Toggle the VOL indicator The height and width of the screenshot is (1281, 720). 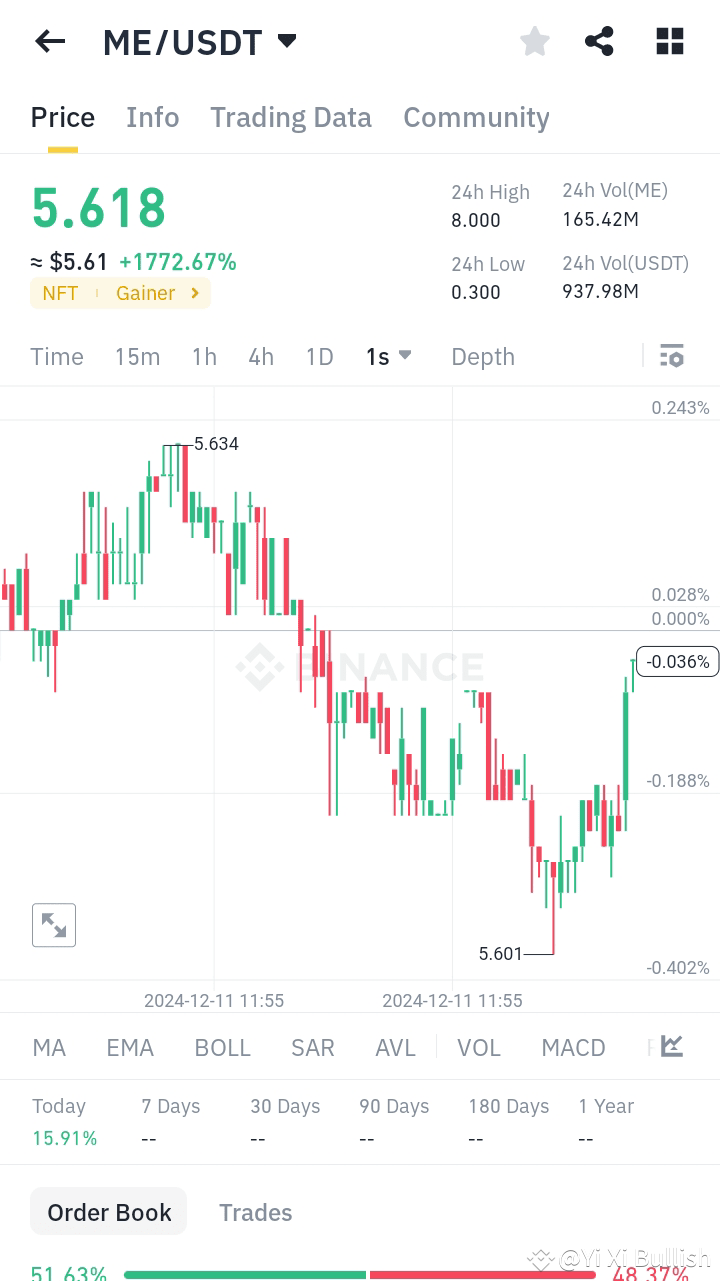[x=479, y=1047]
